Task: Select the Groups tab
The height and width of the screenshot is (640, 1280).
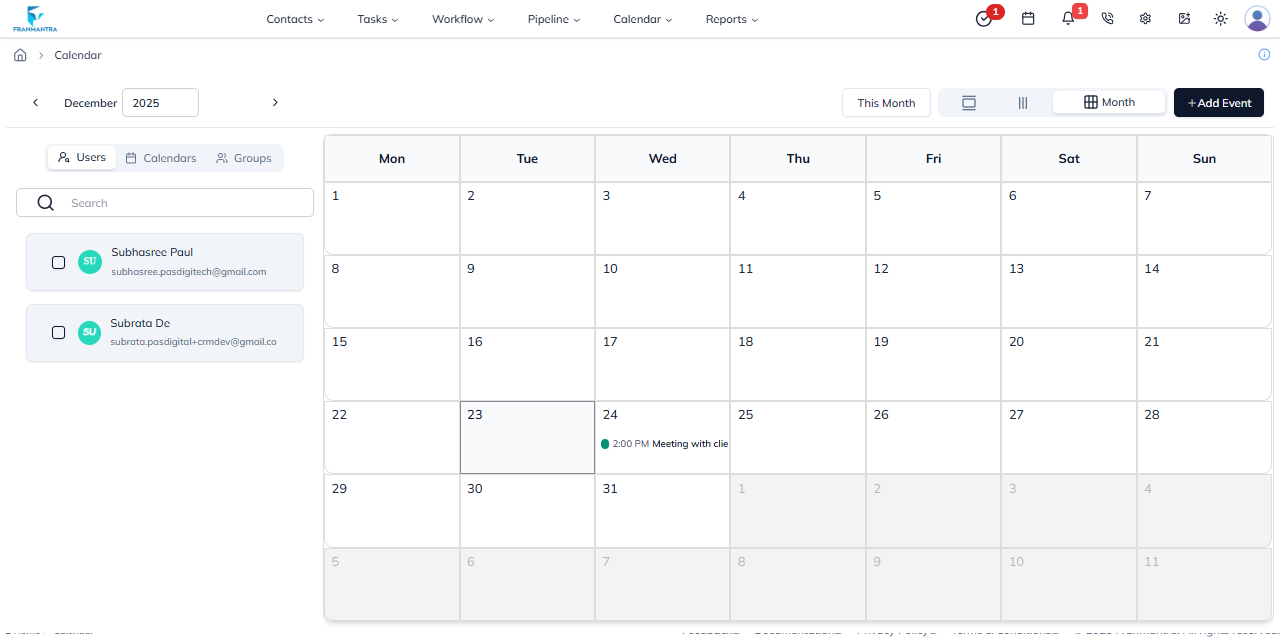Action: tap(244, 158)
